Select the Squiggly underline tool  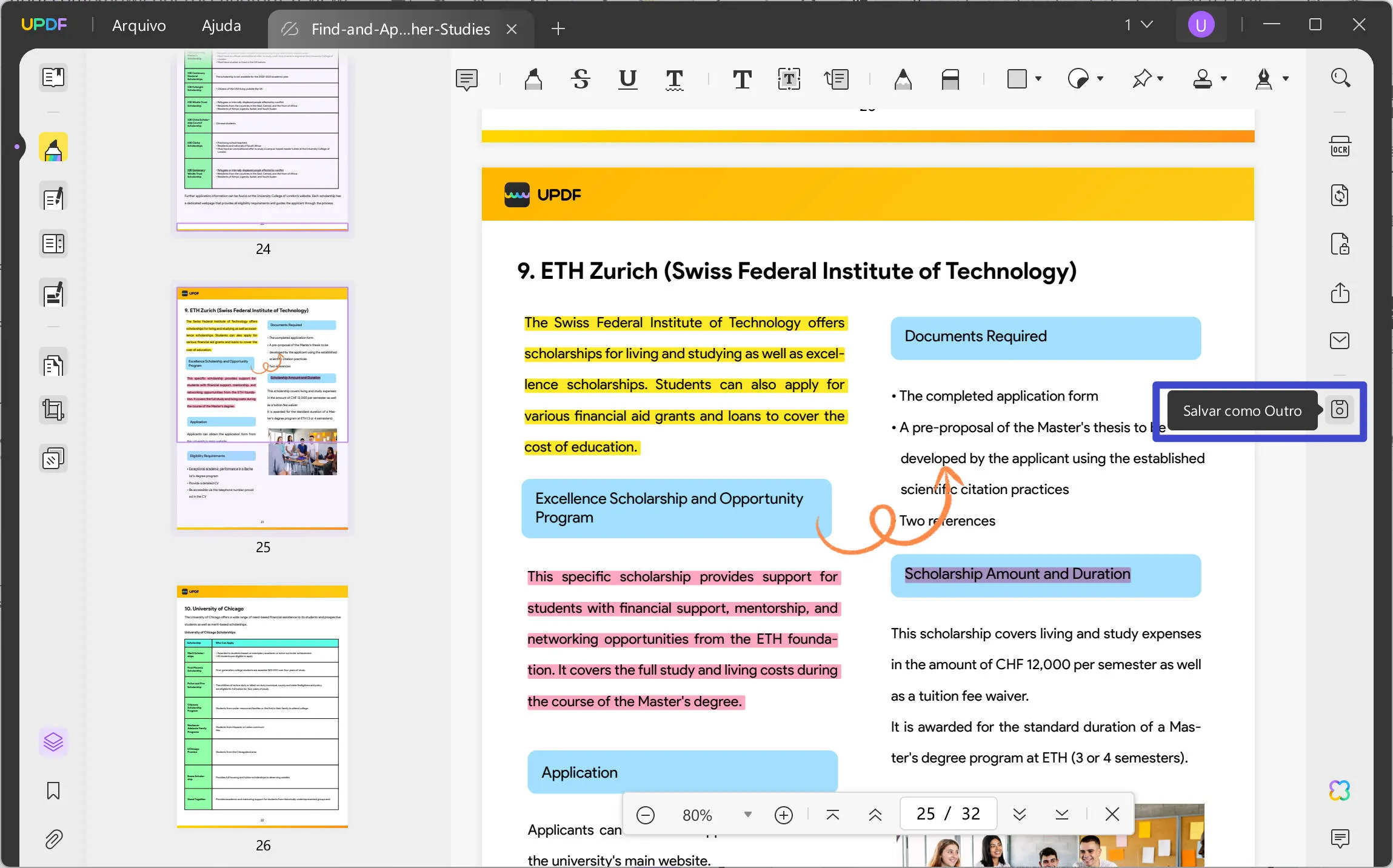point(674,79)
